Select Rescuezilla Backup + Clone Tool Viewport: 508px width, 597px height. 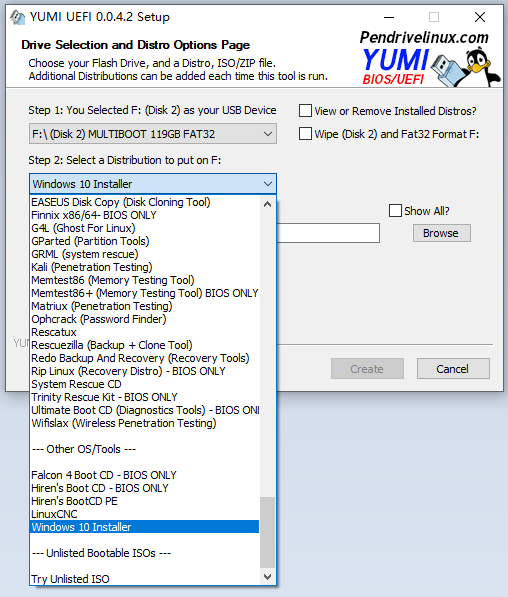tap(145, 345)
